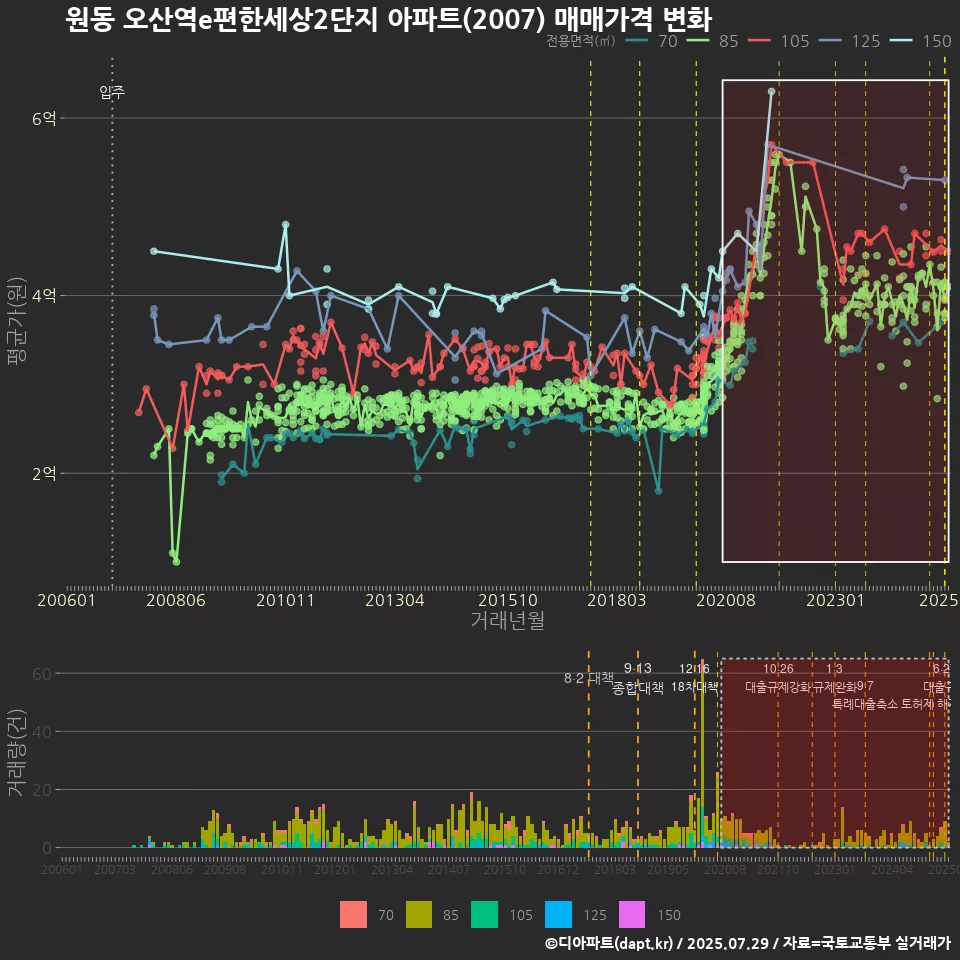
Task: Click 200908 on the volume chart x-axis
Action: pyautogui.click(x=225, y=869)
